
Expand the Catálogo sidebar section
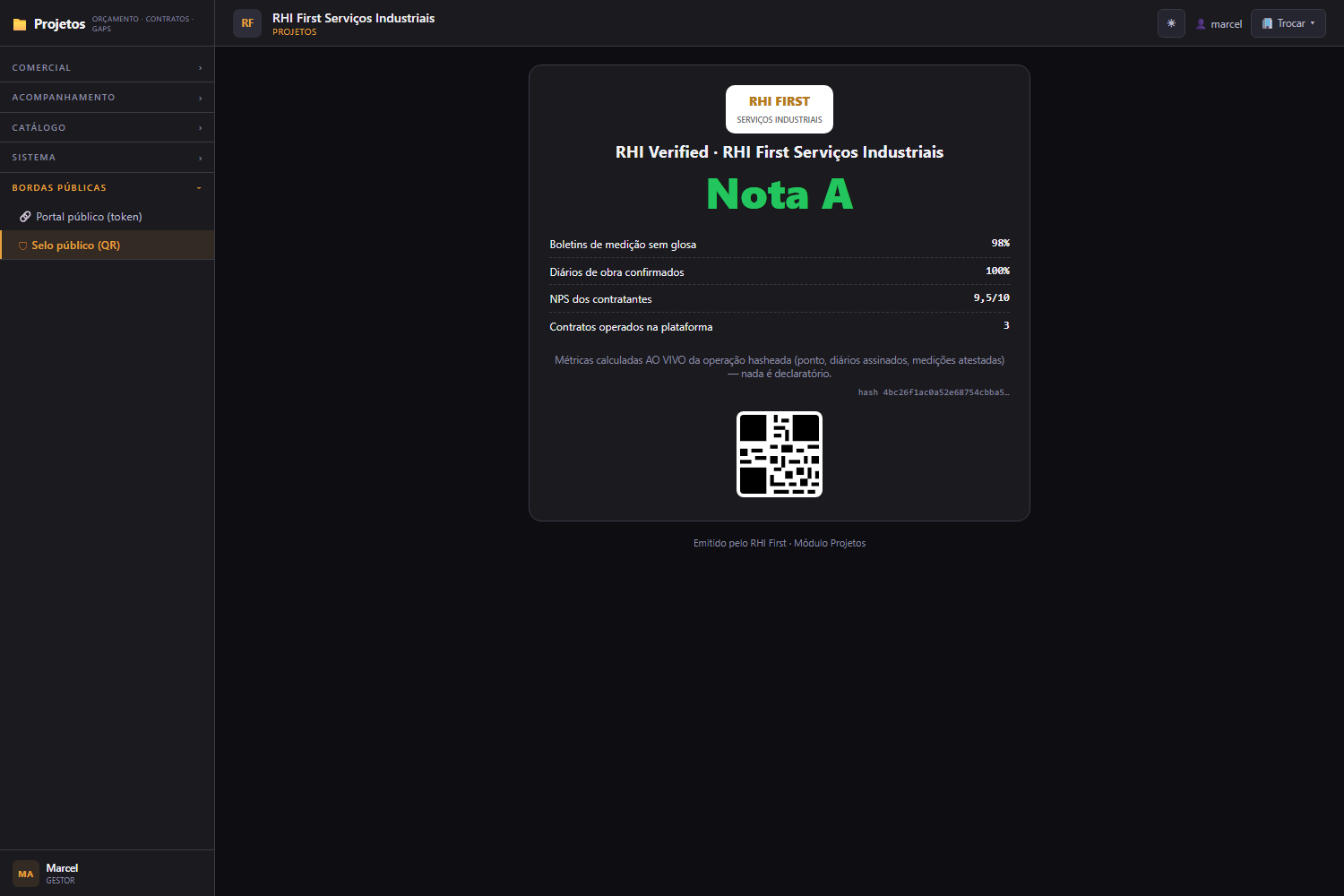click(x=108, y=127)
